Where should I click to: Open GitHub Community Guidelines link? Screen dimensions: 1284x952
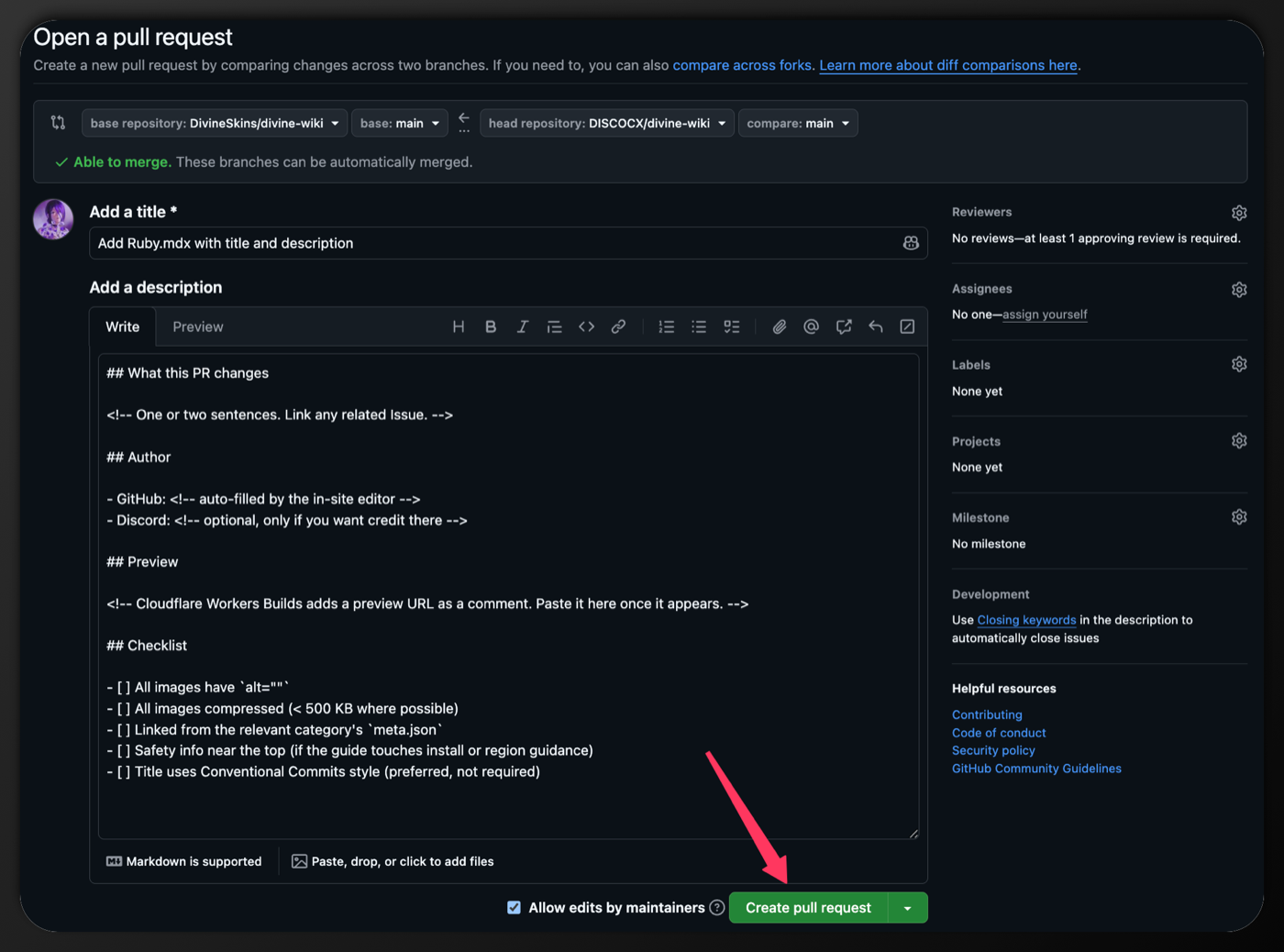point(1036,769)
